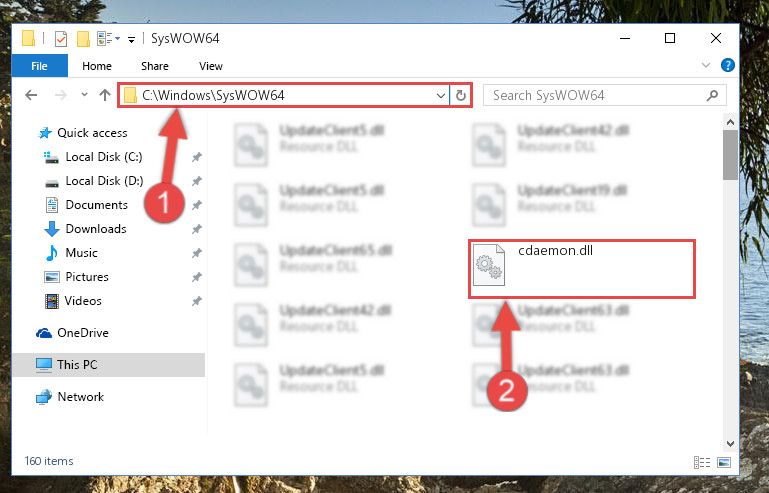Image resolution: width=769 pixels, height=493 pixels.
Task: Switch to details view icon
Action: point(702,462)
